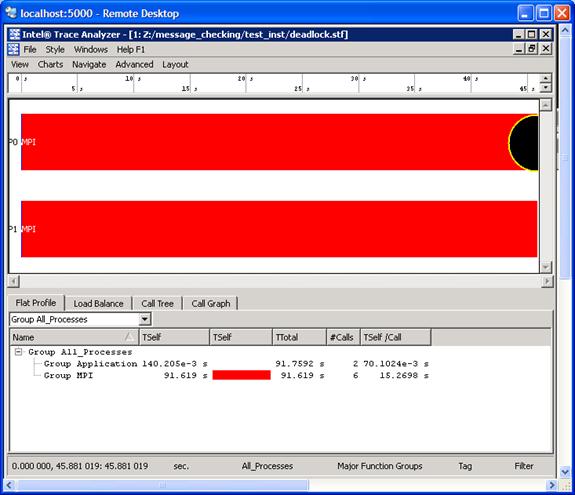Click the 15.2698 s TSelf /Call value
The height and width of the screenshot is (495, 575).
(404, 375)
